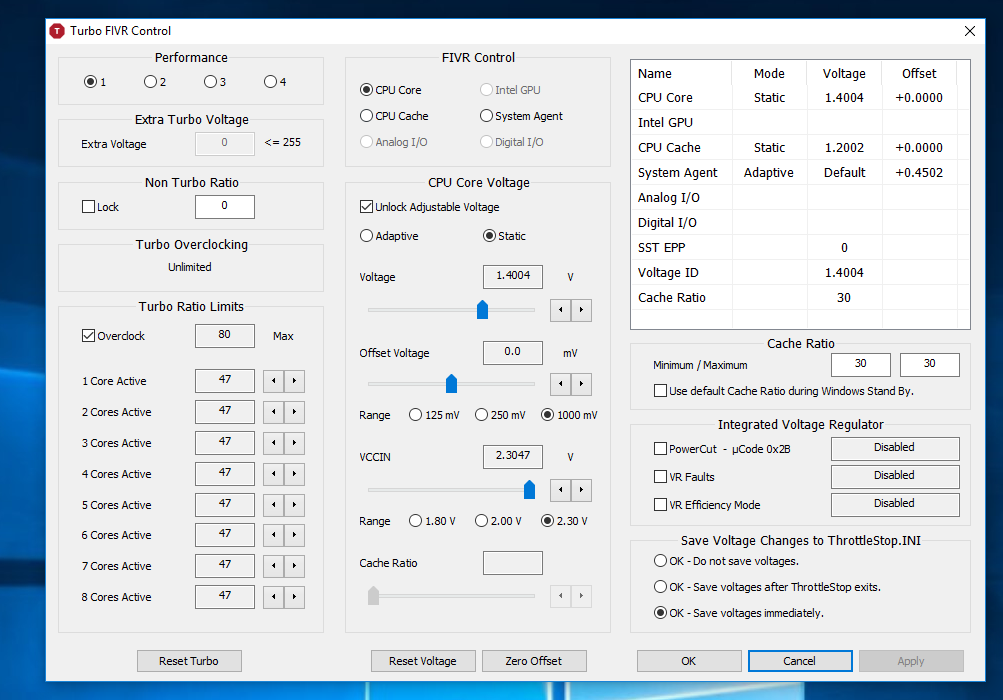Decrease the 4 Cores Active ratio arrow
The height and width of the screenshot is (700, 1003).
[273, 474]
